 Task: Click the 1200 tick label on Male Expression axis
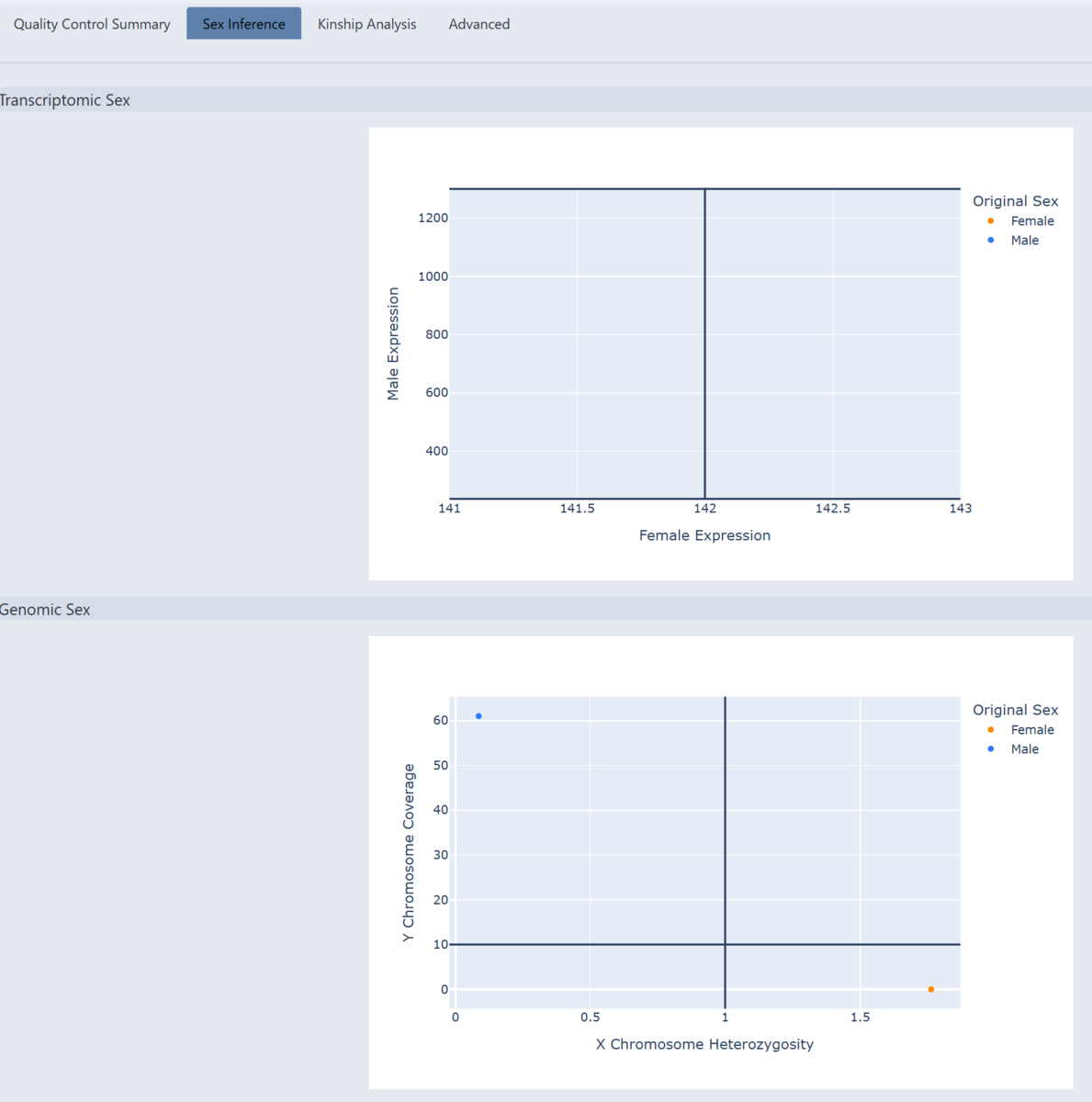433,218
